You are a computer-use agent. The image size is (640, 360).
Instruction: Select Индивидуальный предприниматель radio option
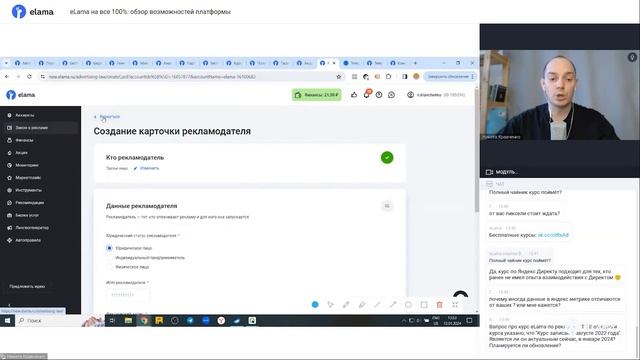(109, 258)
